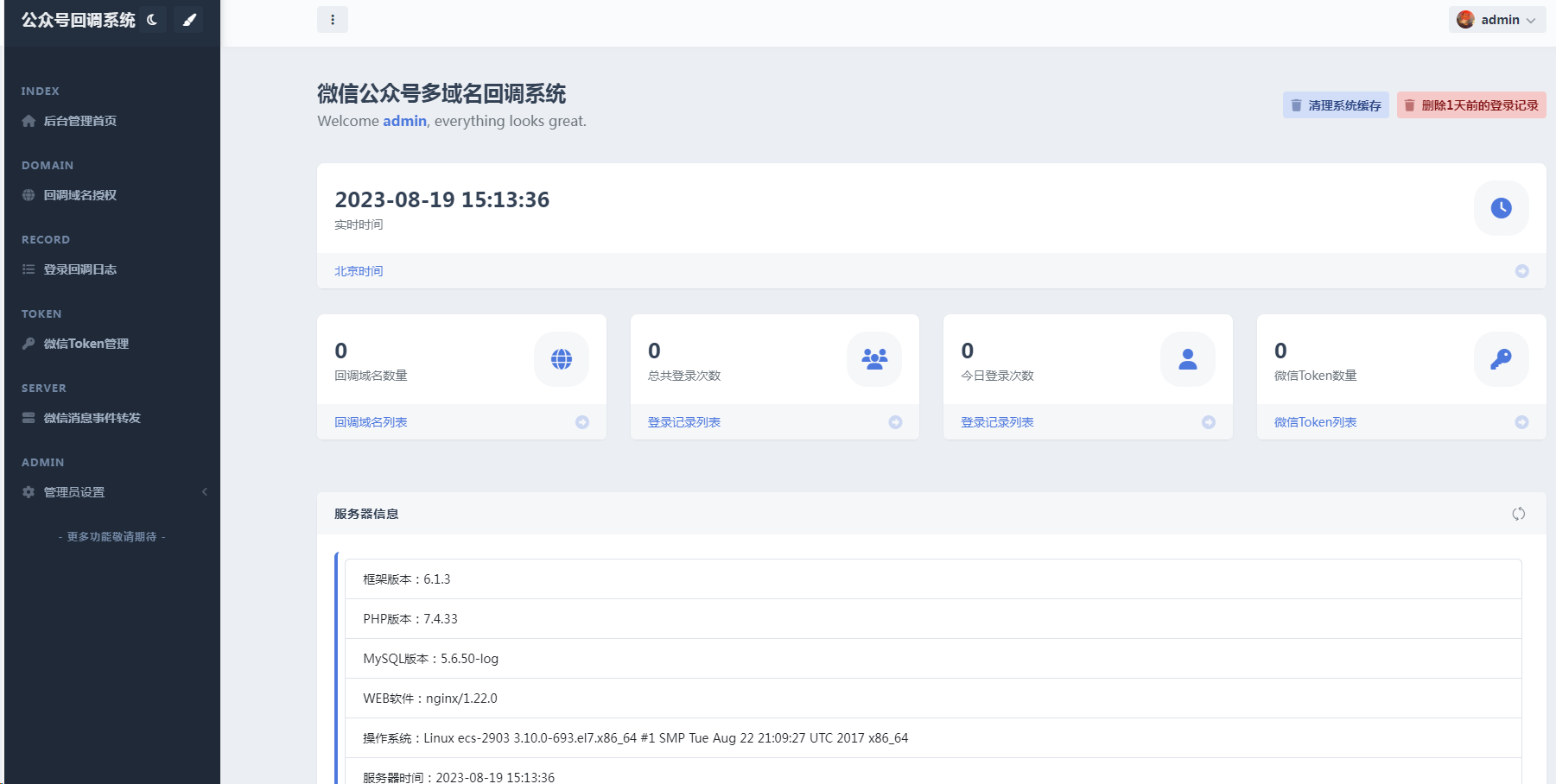This screenshot has width=1556, height=784.
Task: Open 登录记录列表 under 总共登录次数
Action: pyautogui.click(x=684, y=422)
